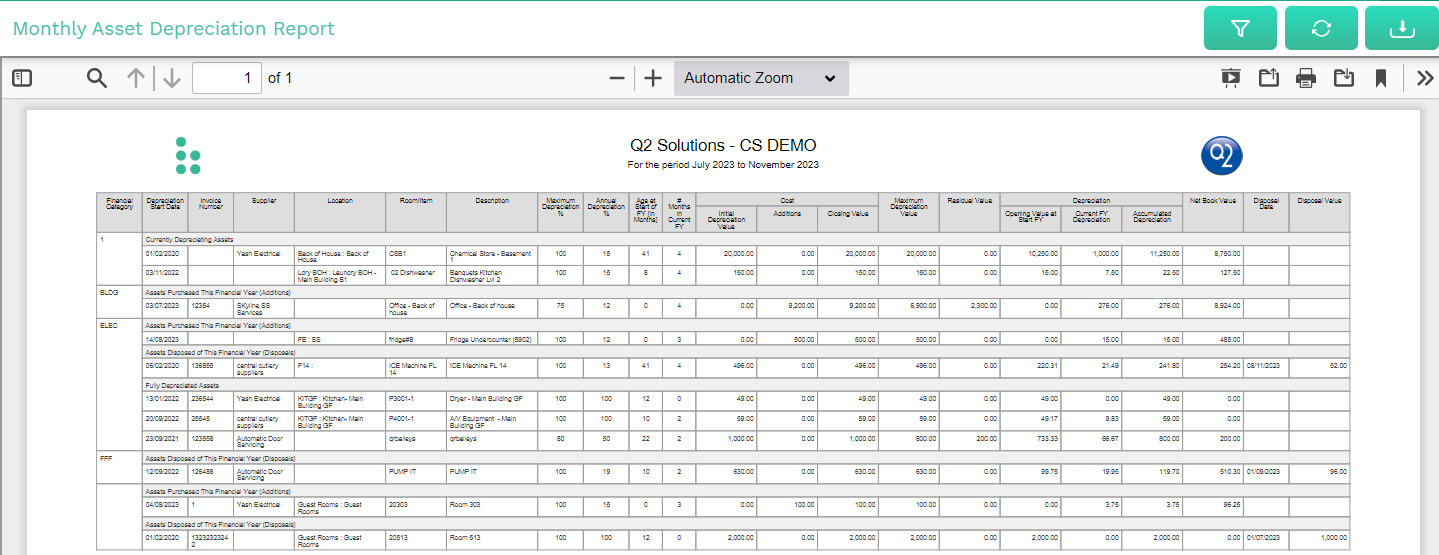Viewport: 1439px width, 555px height.
Task: Expand the PDF viewer tools menu
Action: coord(1425,78)
